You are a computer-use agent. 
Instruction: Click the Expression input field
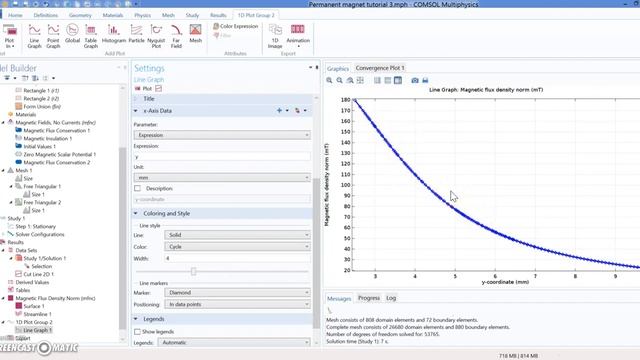tap(222, 156)
